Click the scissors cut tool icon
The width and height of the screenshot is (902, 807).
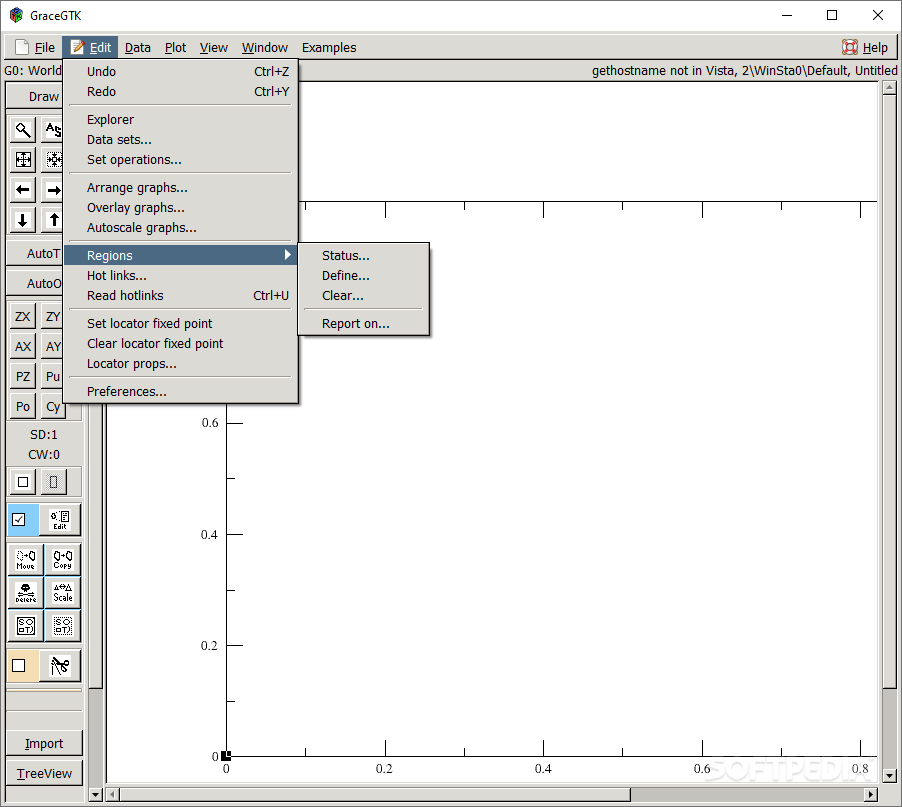coord(60,666)
